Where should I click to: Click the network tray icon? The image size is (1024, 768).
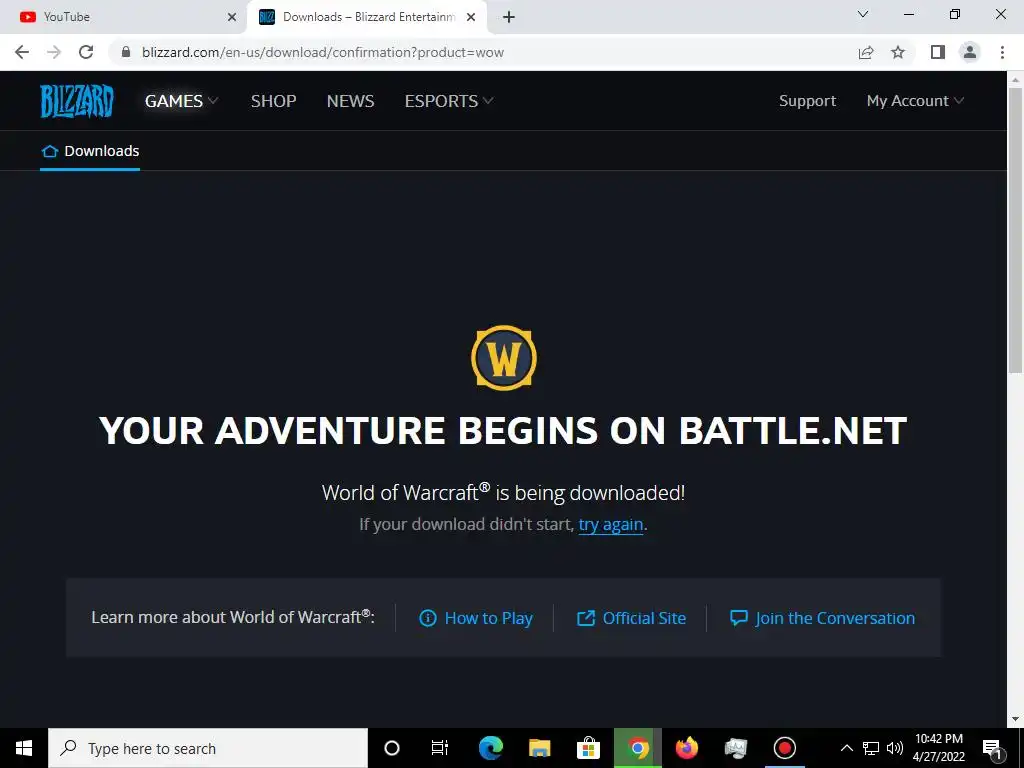(871, 748)
